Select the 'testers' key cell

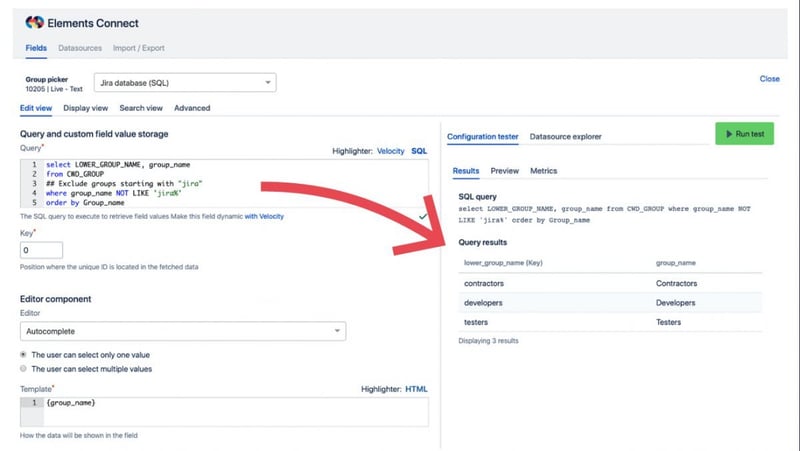(476, 322)
